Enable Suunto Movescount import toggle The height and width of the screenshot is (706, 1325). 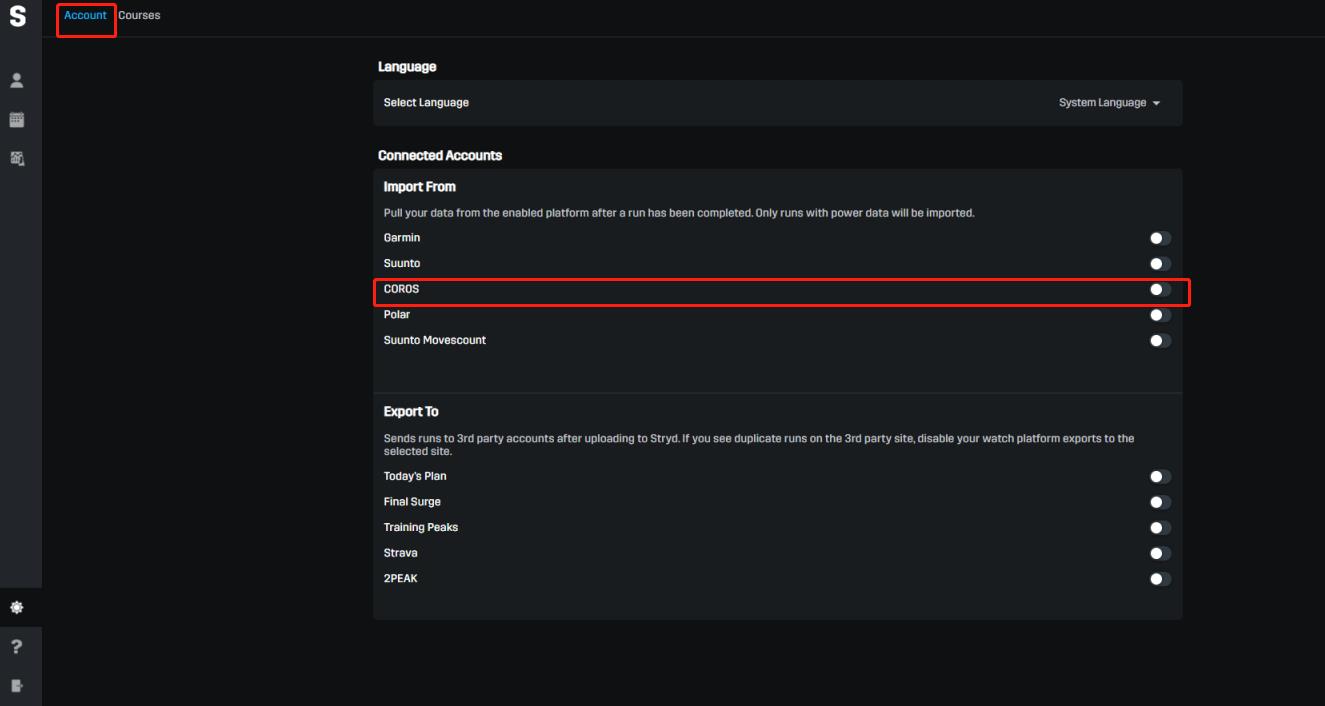[x=1159, y=340]
